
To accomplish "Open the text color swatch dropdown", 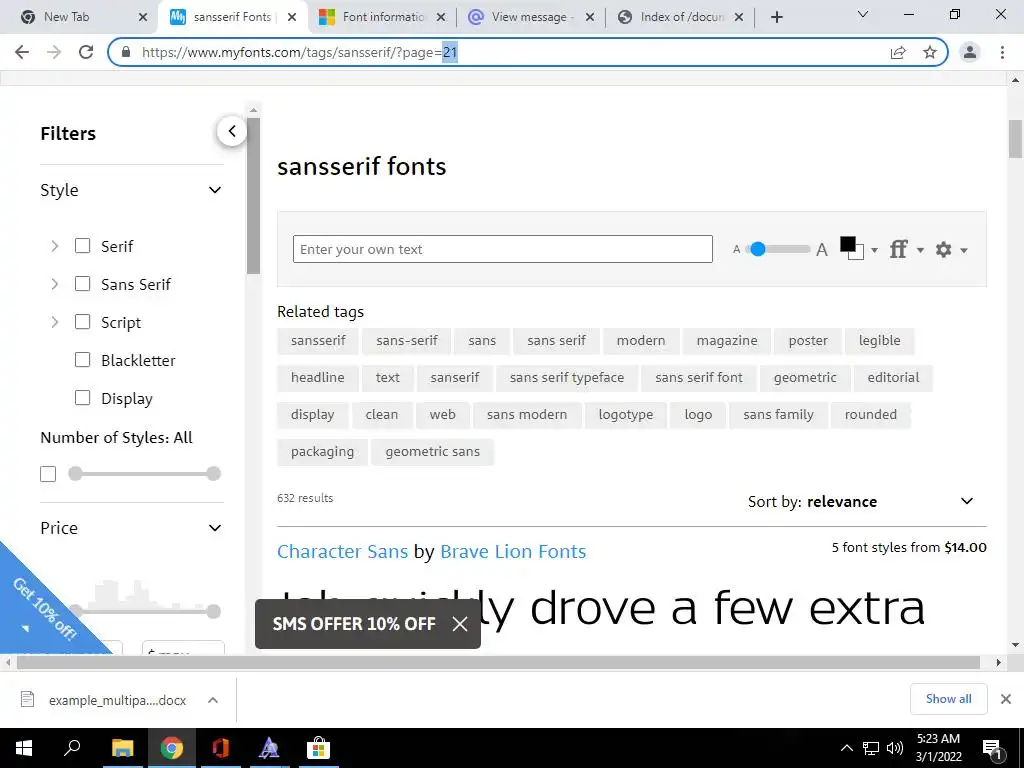I will [x=858, y=249].
